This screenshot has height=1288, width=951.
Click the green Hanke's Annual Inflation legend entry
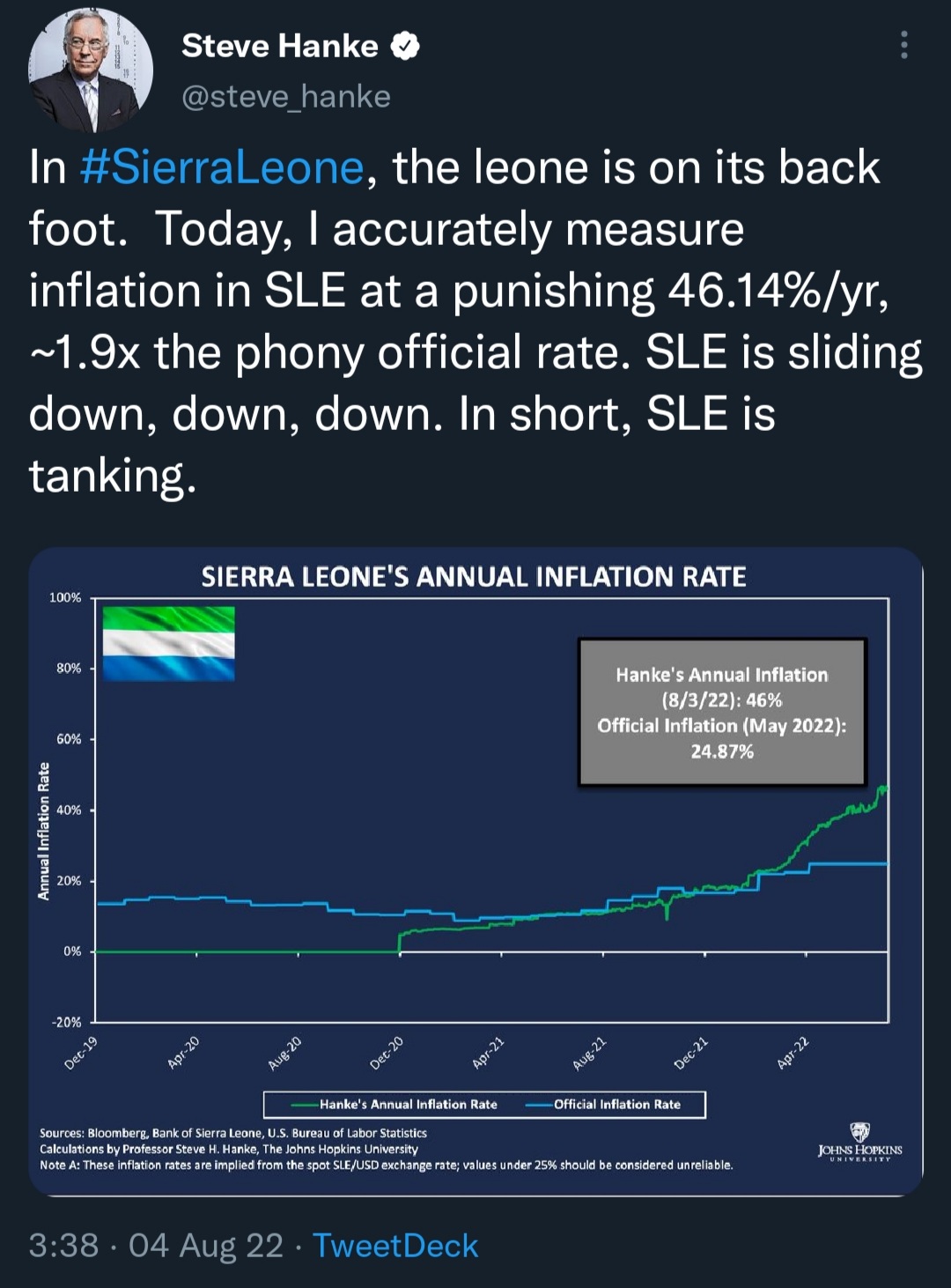point(394,1104)
